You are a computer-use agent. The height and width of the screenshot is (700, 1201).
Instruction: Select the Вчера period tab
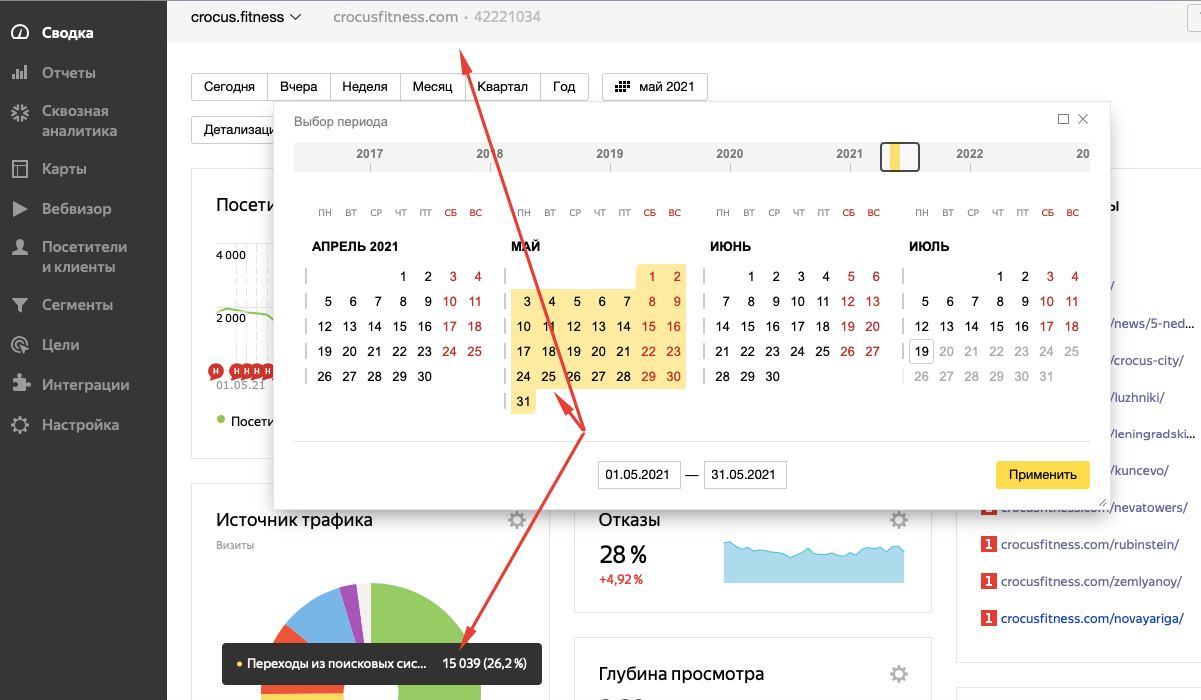point(298,87)
